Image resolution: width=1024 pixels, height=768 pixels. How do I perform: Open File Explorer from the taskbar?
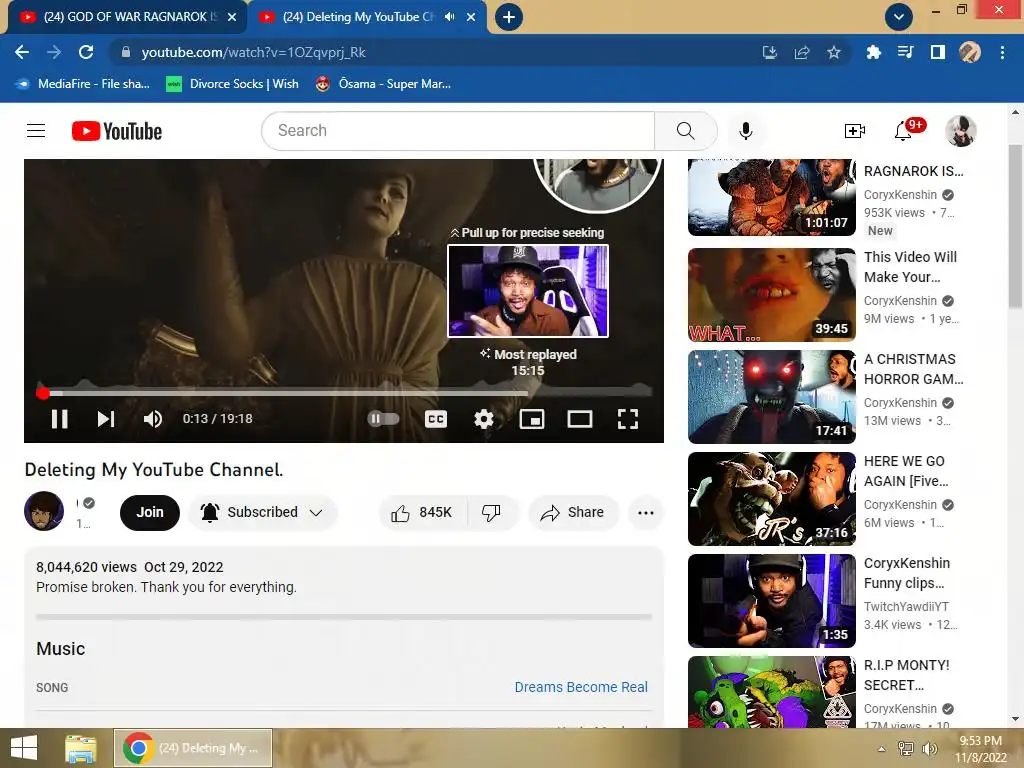81,748
